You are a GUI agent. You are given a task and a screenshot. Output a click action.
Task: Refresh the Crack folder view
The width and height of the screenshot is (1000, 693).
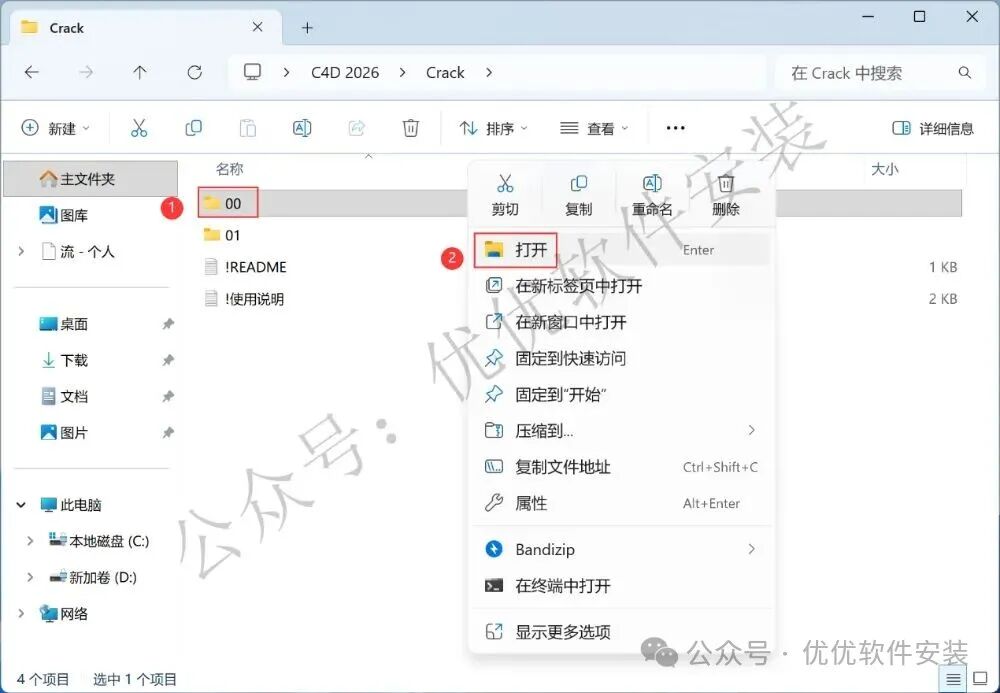pyautogui.click(x=195, y=73)
